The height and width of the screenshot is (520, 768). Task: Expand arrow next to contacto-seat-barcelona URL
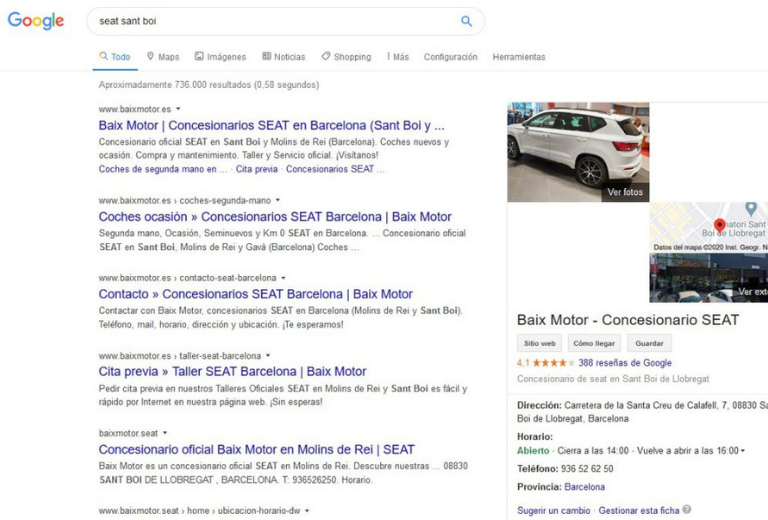point(284,278)
